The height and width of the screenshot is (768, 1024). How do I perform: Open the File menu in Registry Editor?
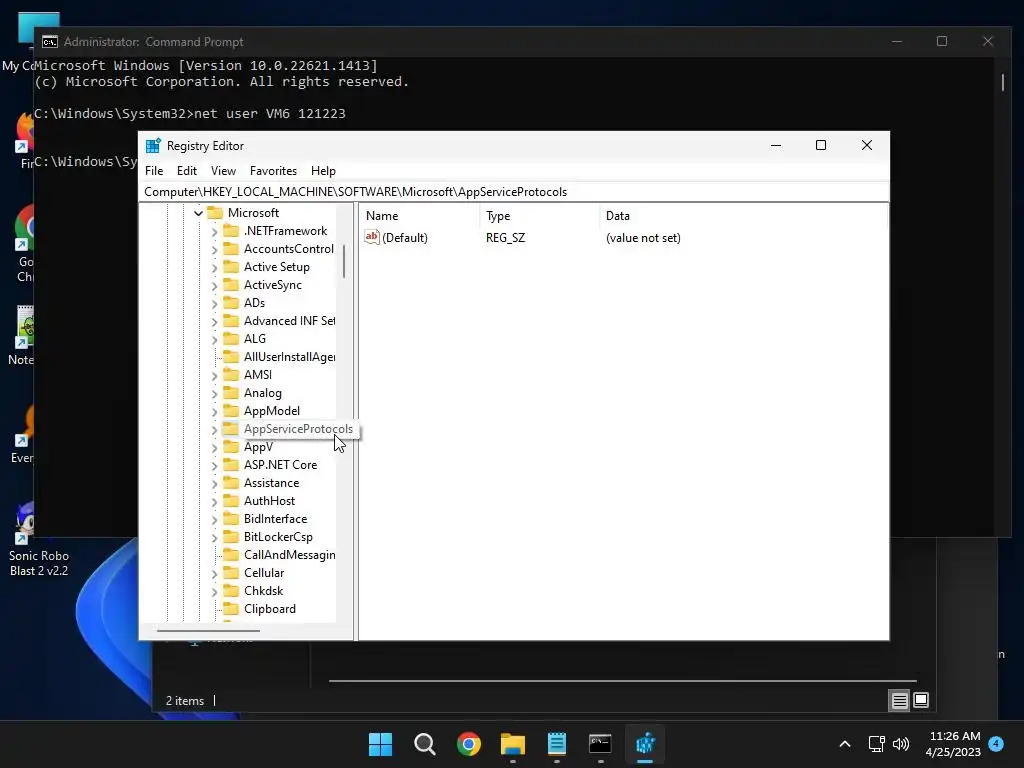click(x=154, y=170)
